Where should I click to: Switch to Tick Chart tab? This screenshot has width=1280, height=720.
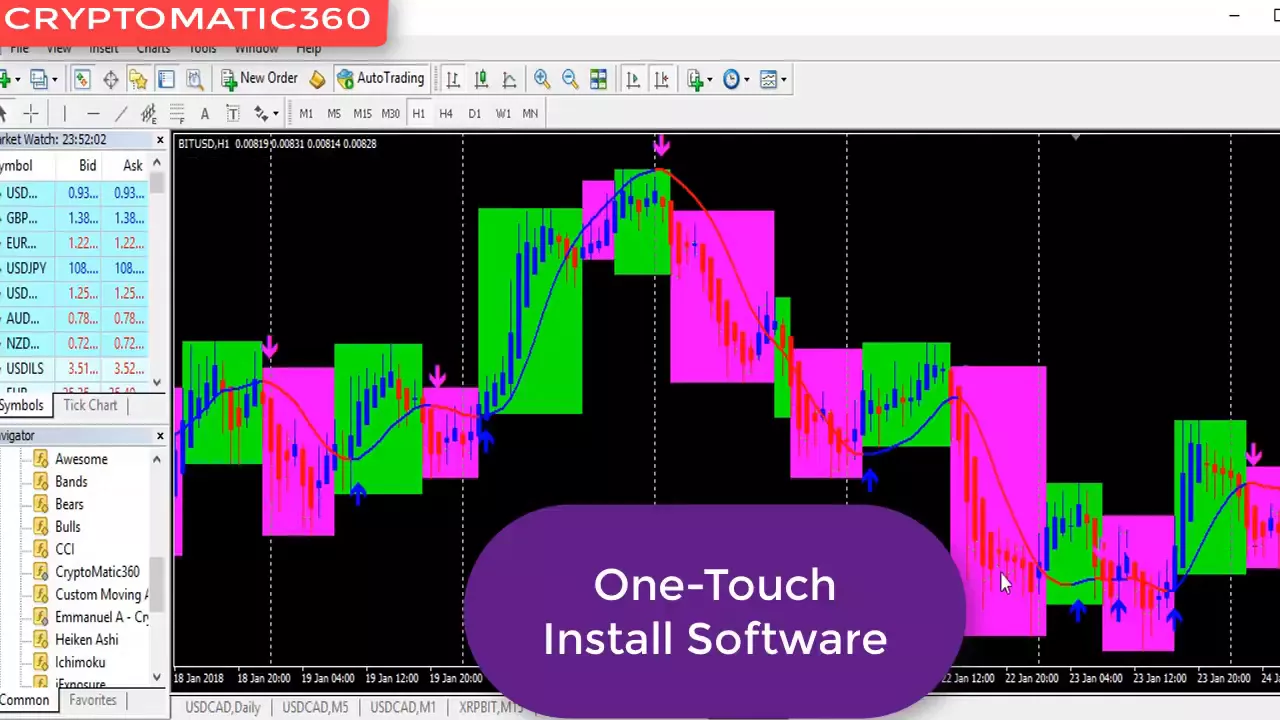(x=90, y=405)
